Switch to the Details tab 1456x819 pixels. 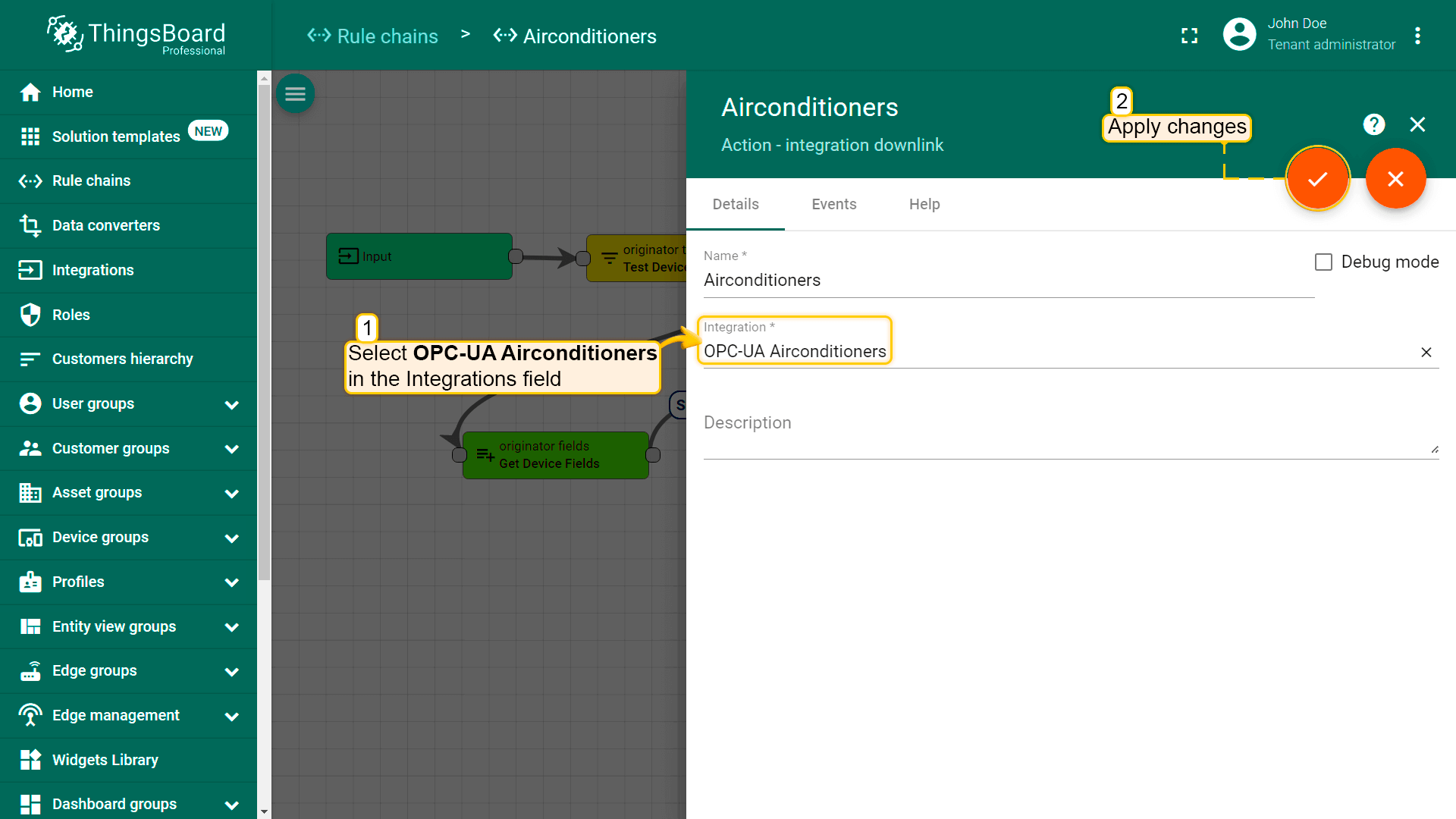(x=736, y=204)
